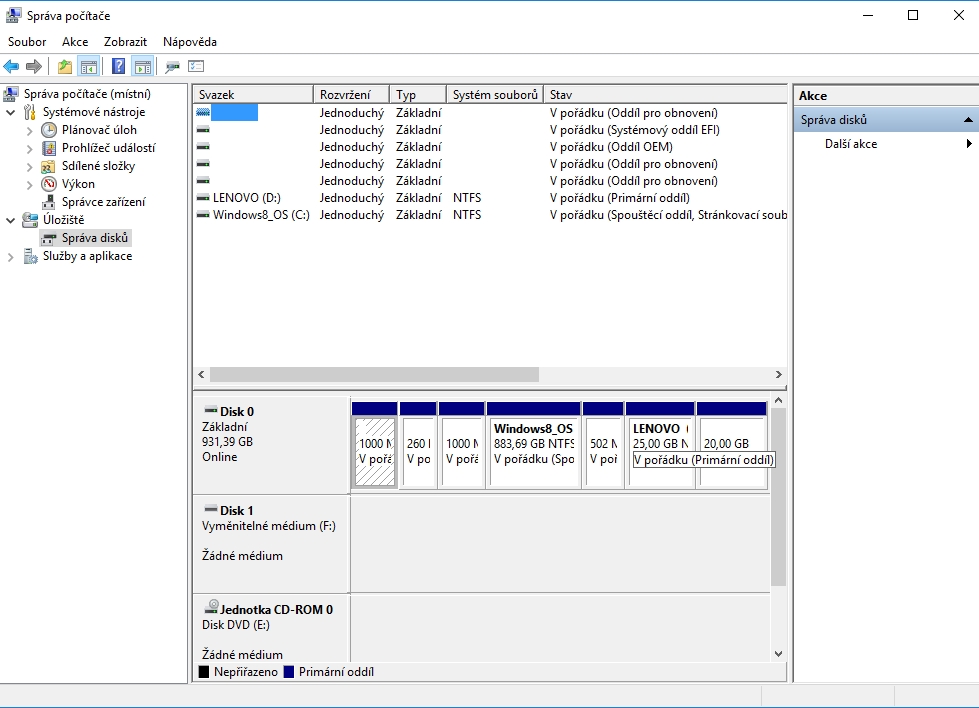Screen dimensions: 979x708
Task: Click the Primární oddíl blue legend swatch
Action: coord(288,672)
